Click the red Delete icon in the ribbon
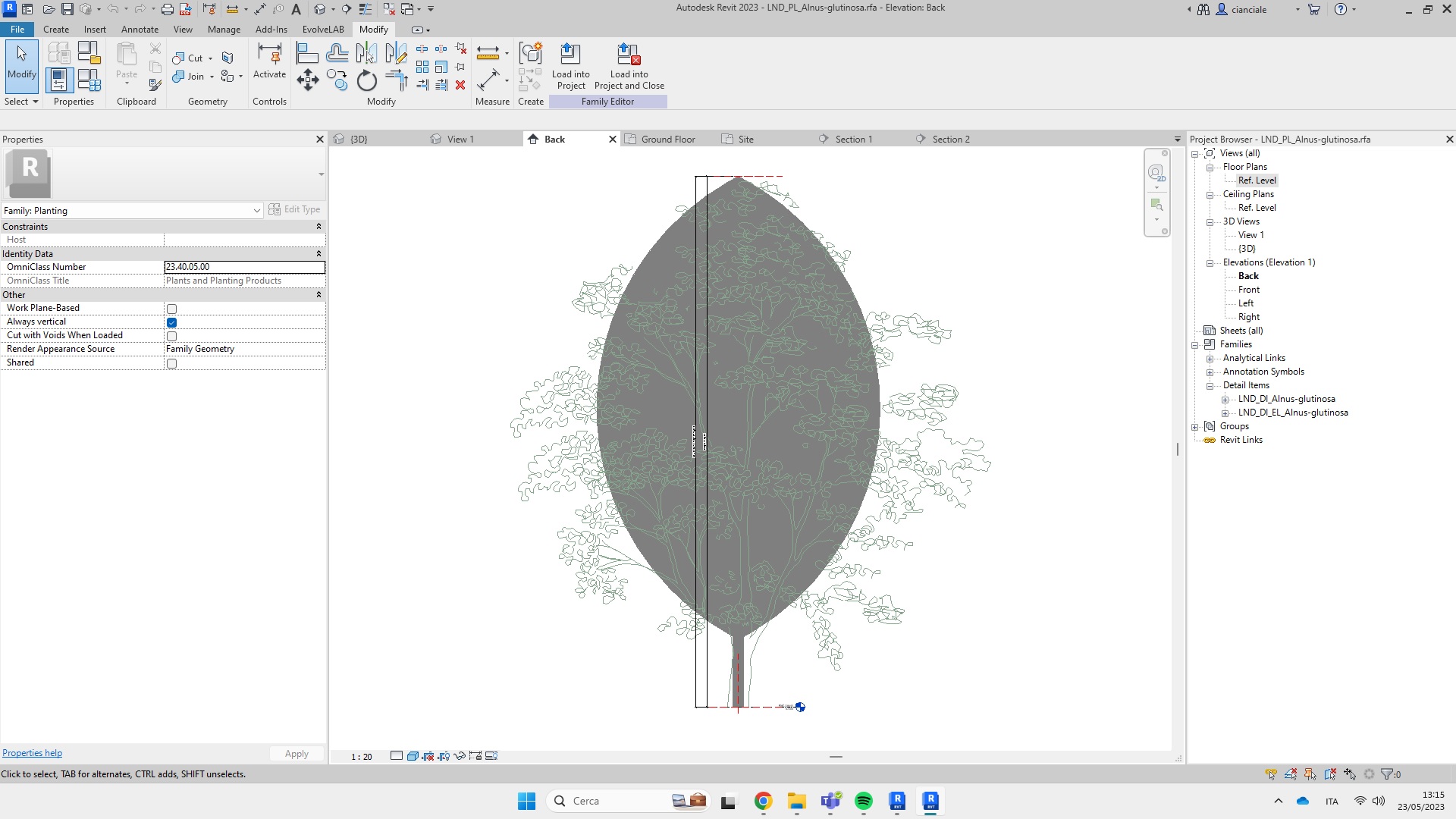This screenshot has width=1456, height=819. click(x=460, y=85)
